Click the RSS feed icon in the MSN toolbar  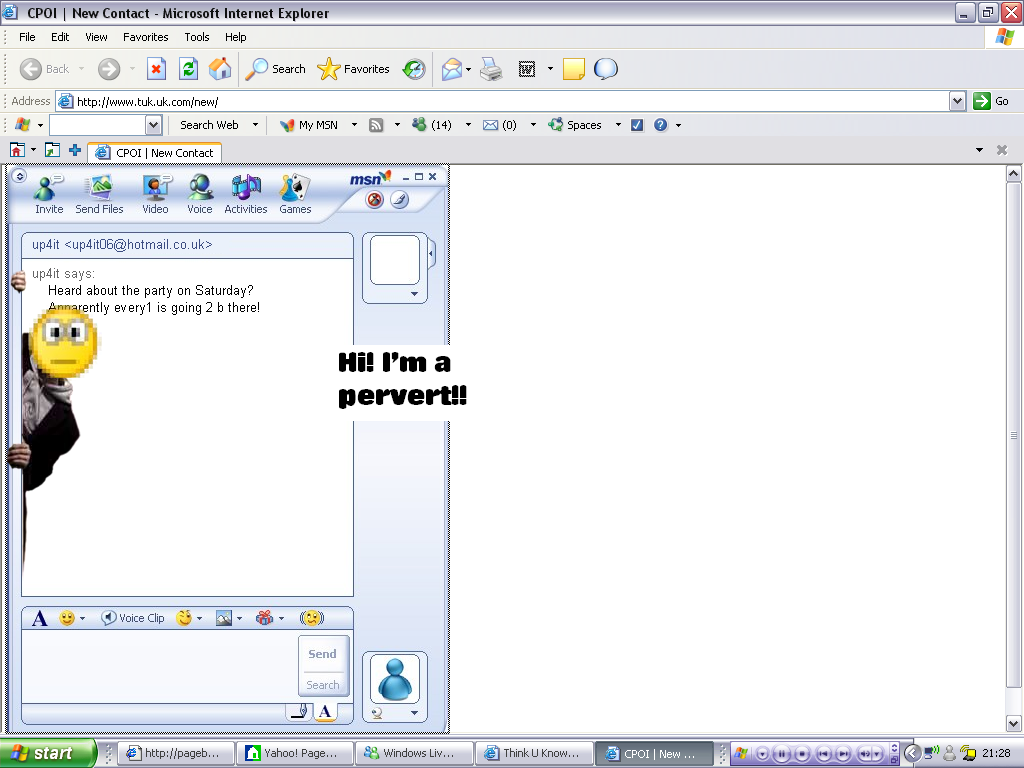coord(376,125)
